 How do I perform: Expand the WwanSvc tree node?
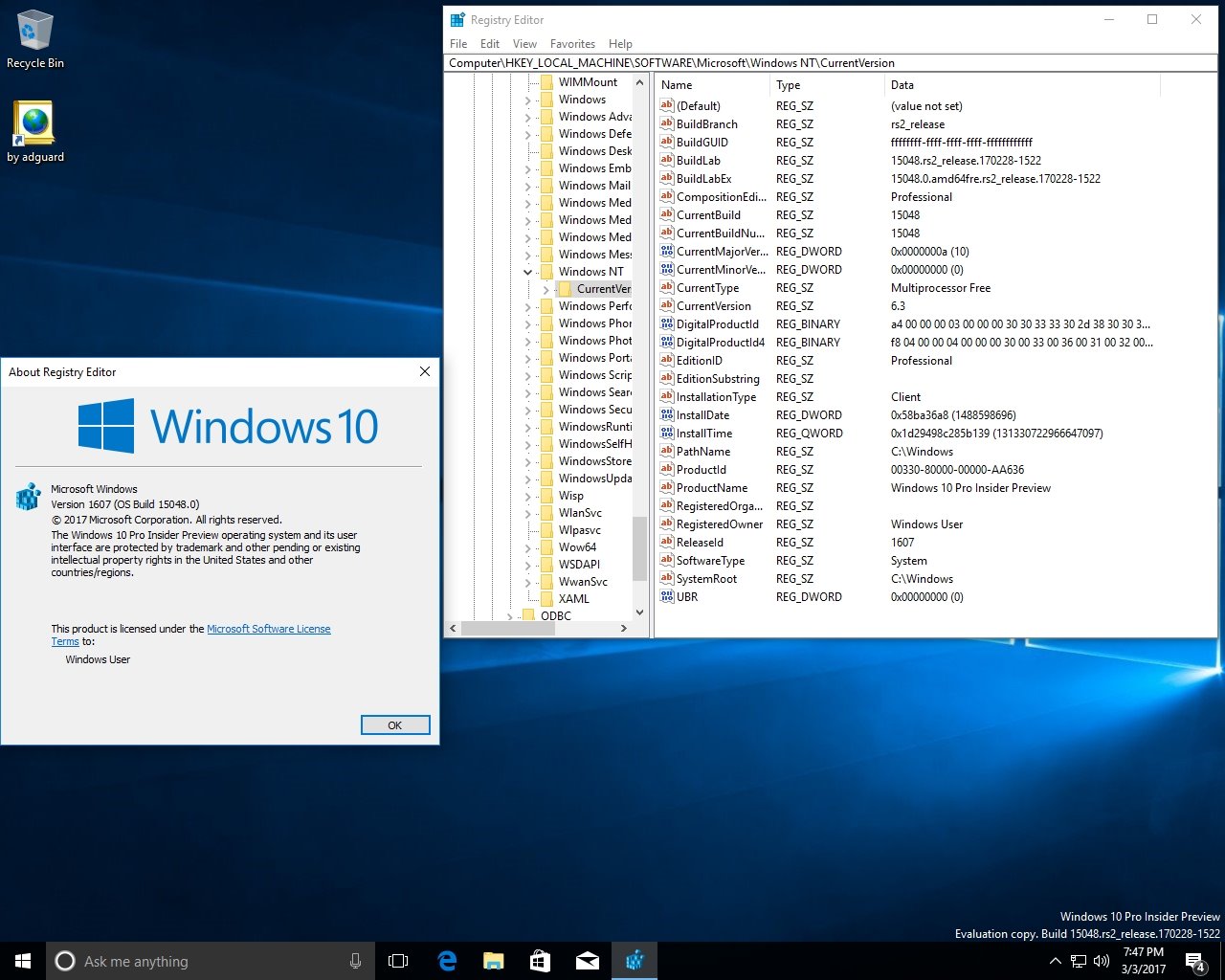[x=527, y=582]
